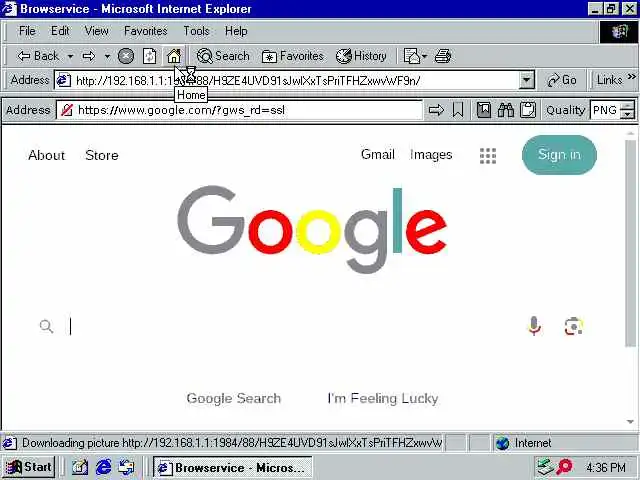
Task: Expand the Links toolbar chevron
Action: click(x=632, y=77)
